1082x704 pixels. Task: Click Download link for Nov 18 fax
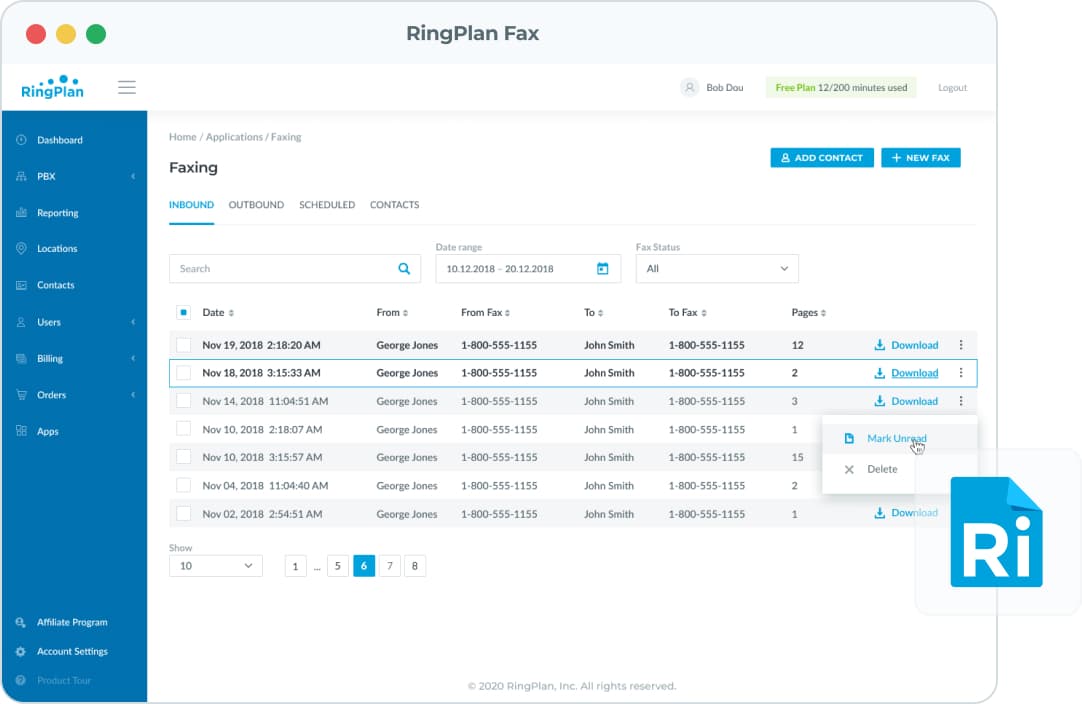914,373
